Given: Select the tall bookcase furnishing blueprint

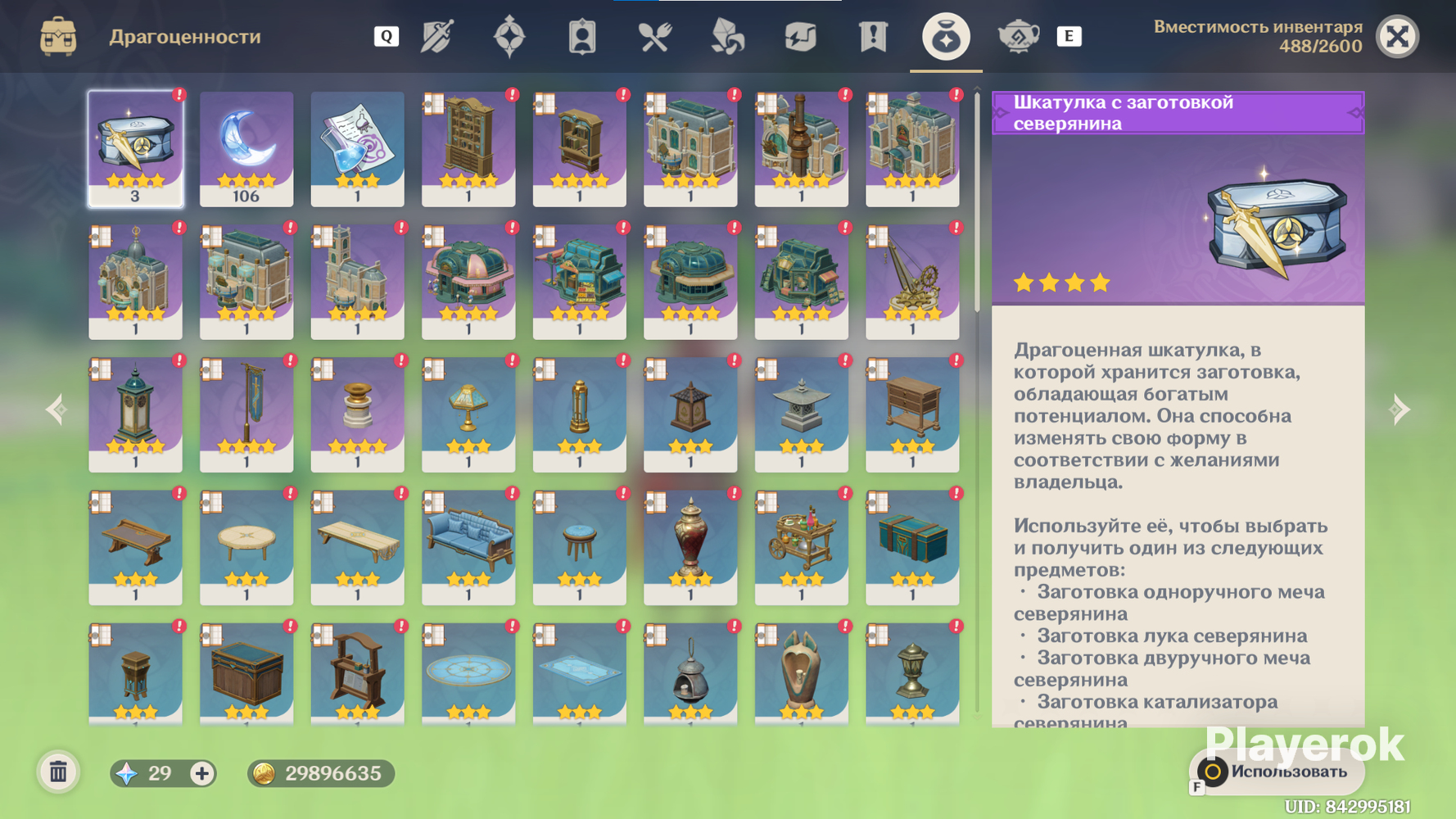Looking at the screenshot, I should coord(468,148).
